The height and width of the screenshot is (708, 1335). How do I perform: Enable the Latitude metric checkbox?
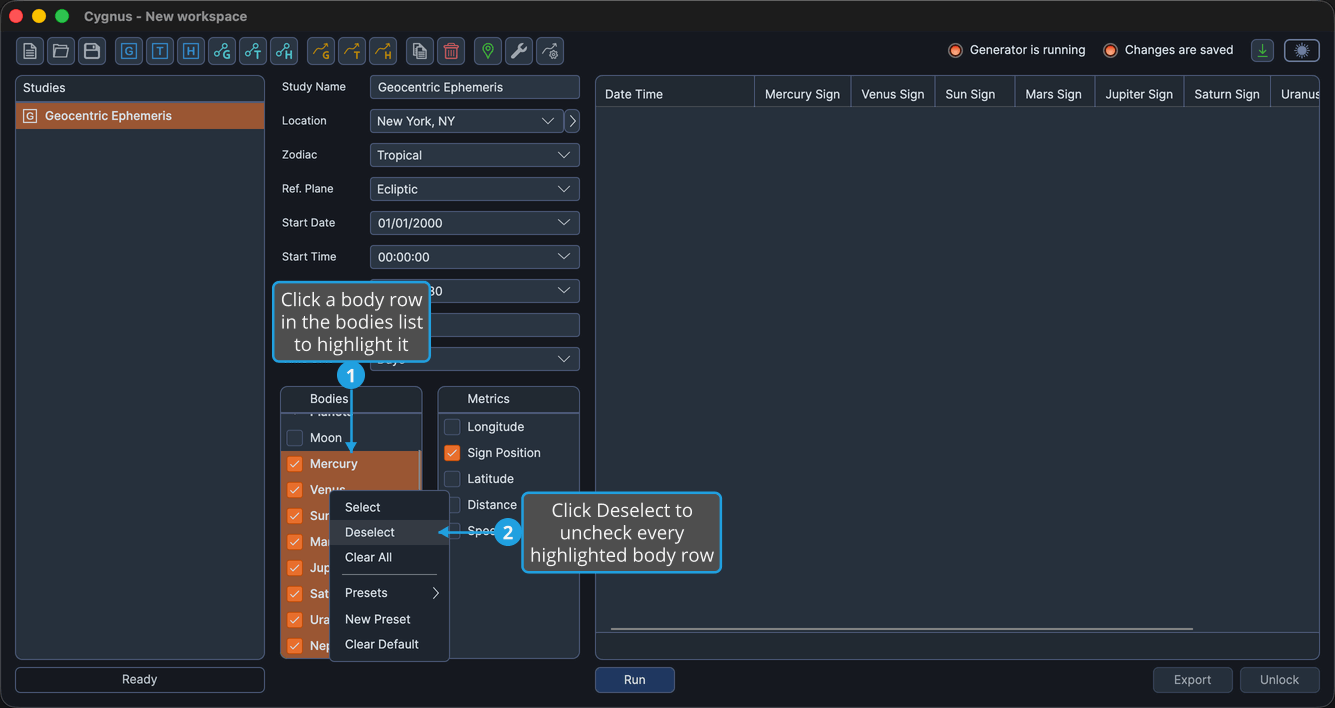click(x=452, y=479)
